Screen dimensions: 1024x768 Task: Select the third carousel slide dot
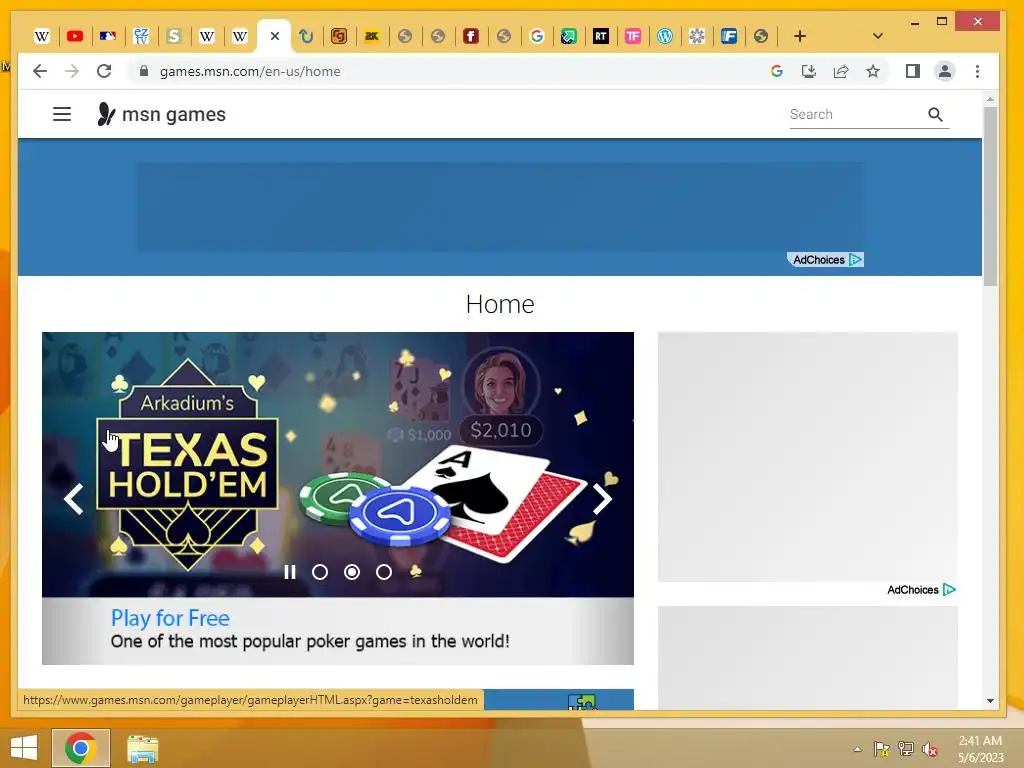384,572
